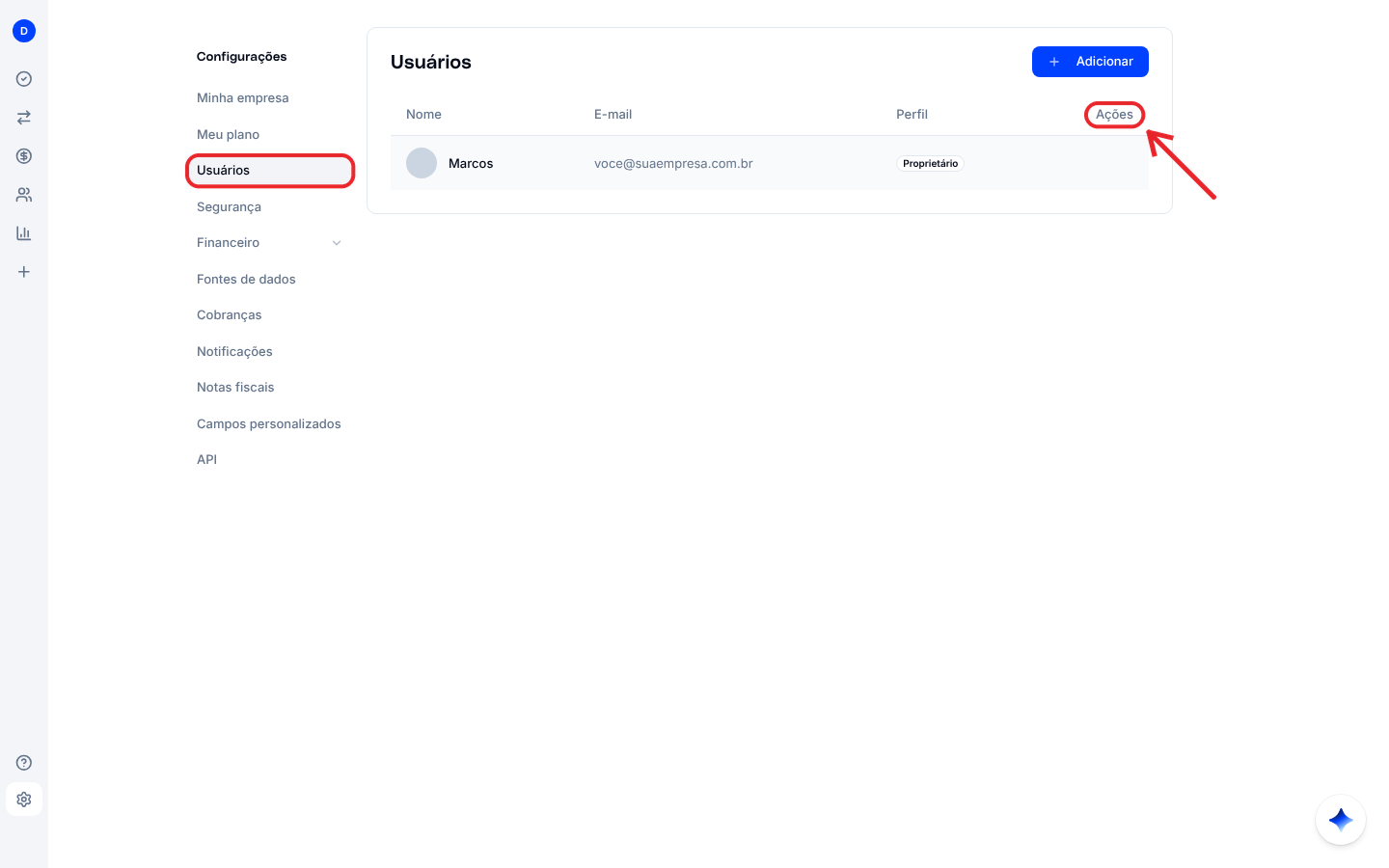The width and height of the screenshot is (1389, 868).
Task: Open Meu plano settings page
Action: (x=229, y=135)
